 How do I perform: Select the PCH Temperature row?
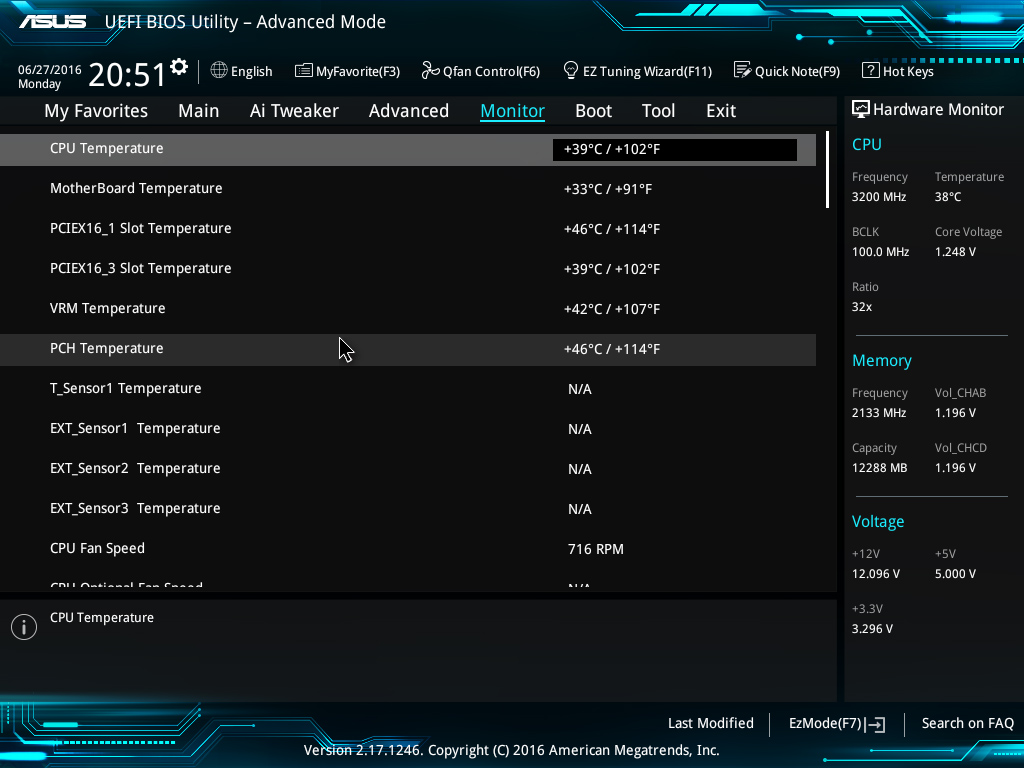(408, 349)
